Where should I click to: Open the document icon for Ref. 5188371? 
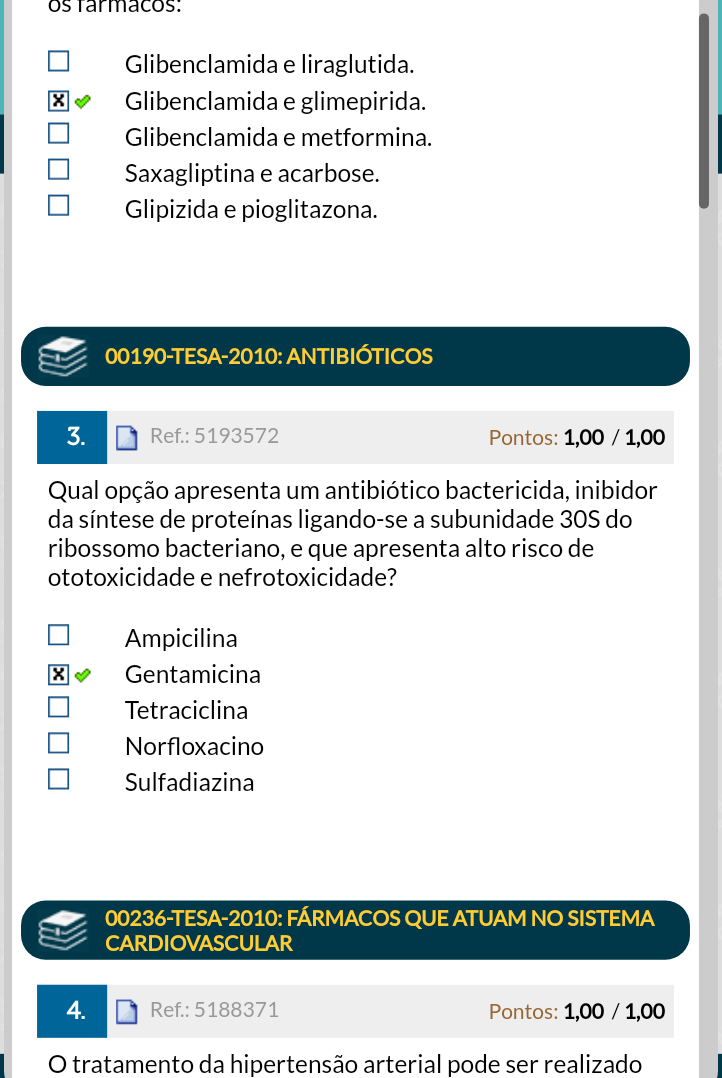coord(126,1011)
